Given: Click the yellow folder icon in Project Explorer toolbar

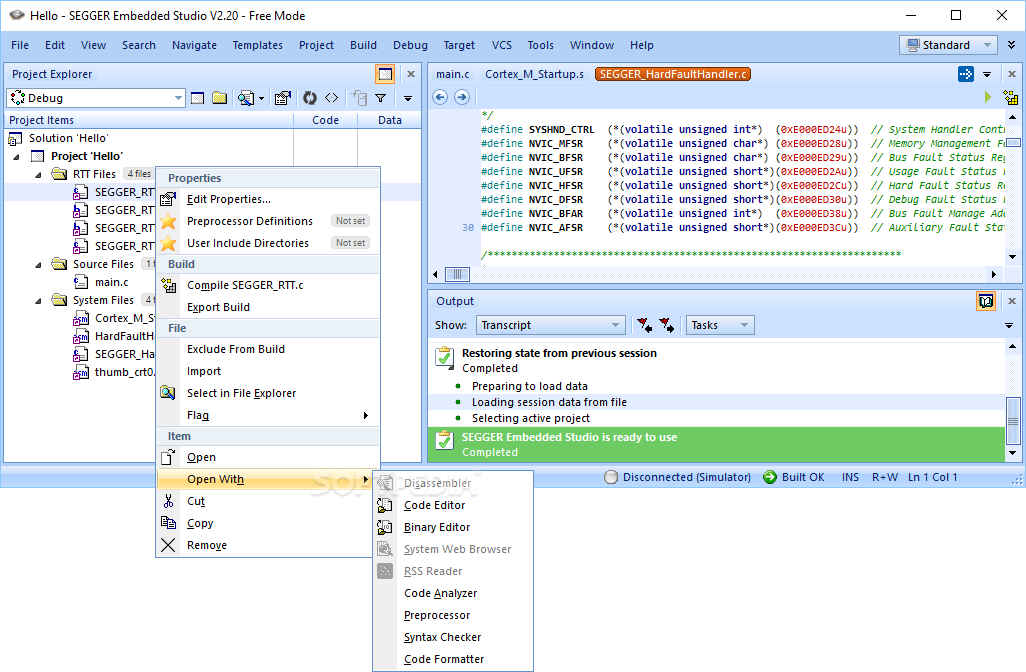Looking at the screenshot, I should (x=220, y=98).
